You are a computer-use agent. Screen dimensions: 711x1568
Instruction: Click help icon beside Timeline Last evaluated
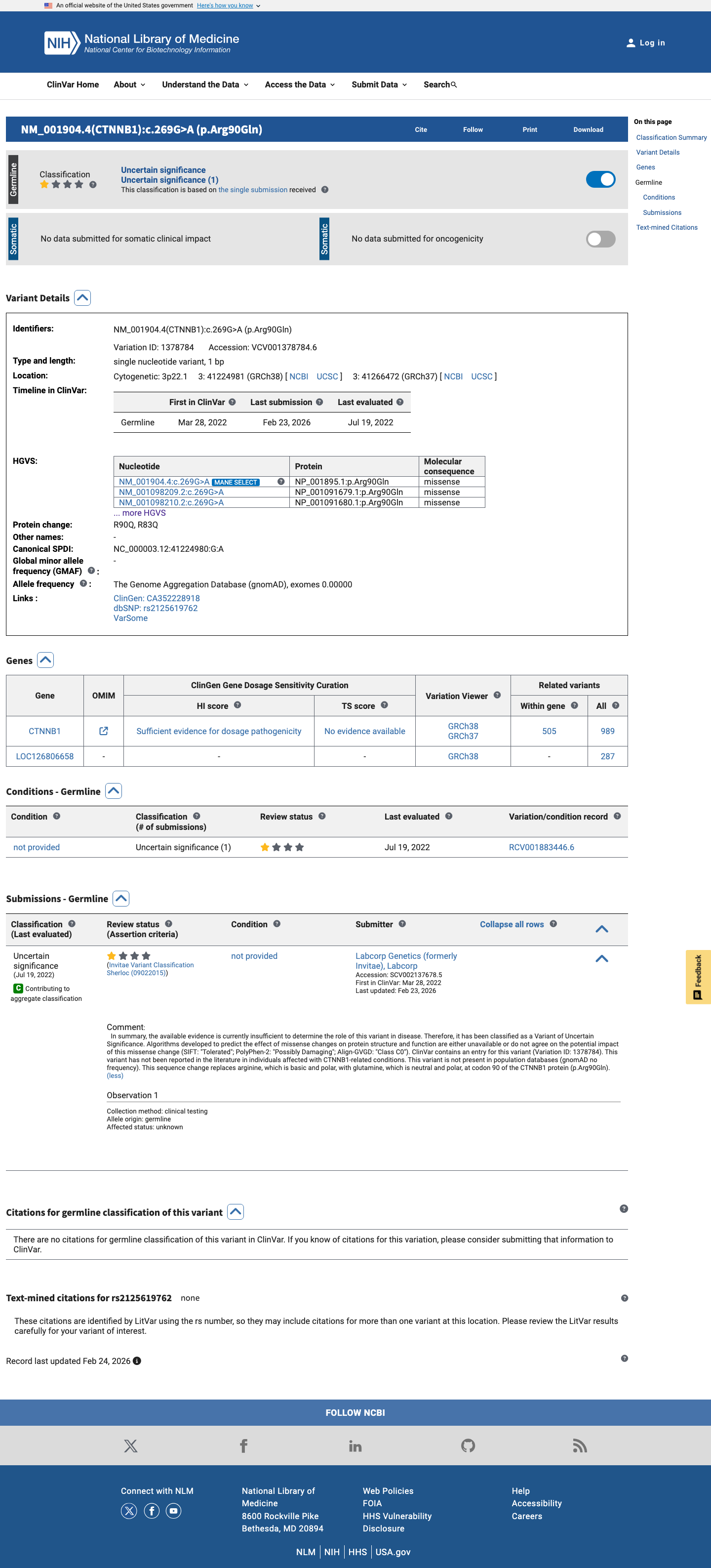click(399, 402)
